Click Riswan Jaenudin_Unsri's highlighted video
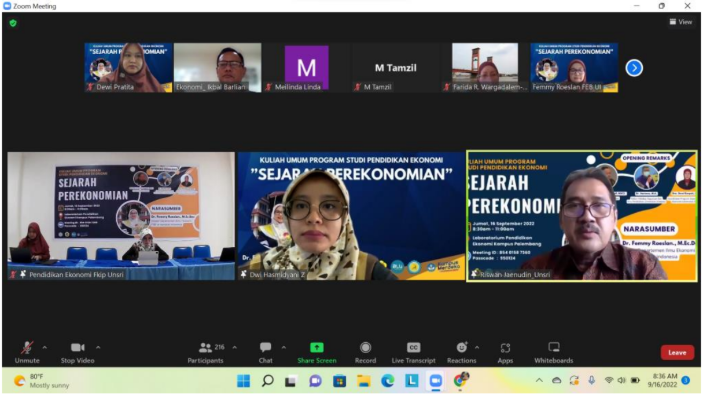 (x=582, y=216)
